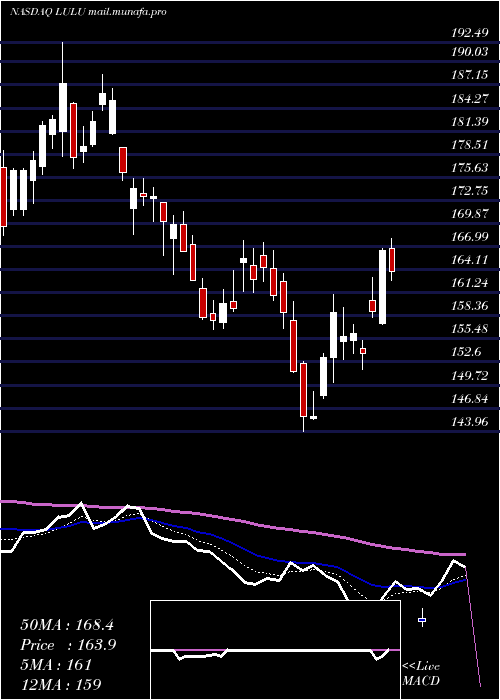Click the lowest red candle near 146

(x=304, y=390)
